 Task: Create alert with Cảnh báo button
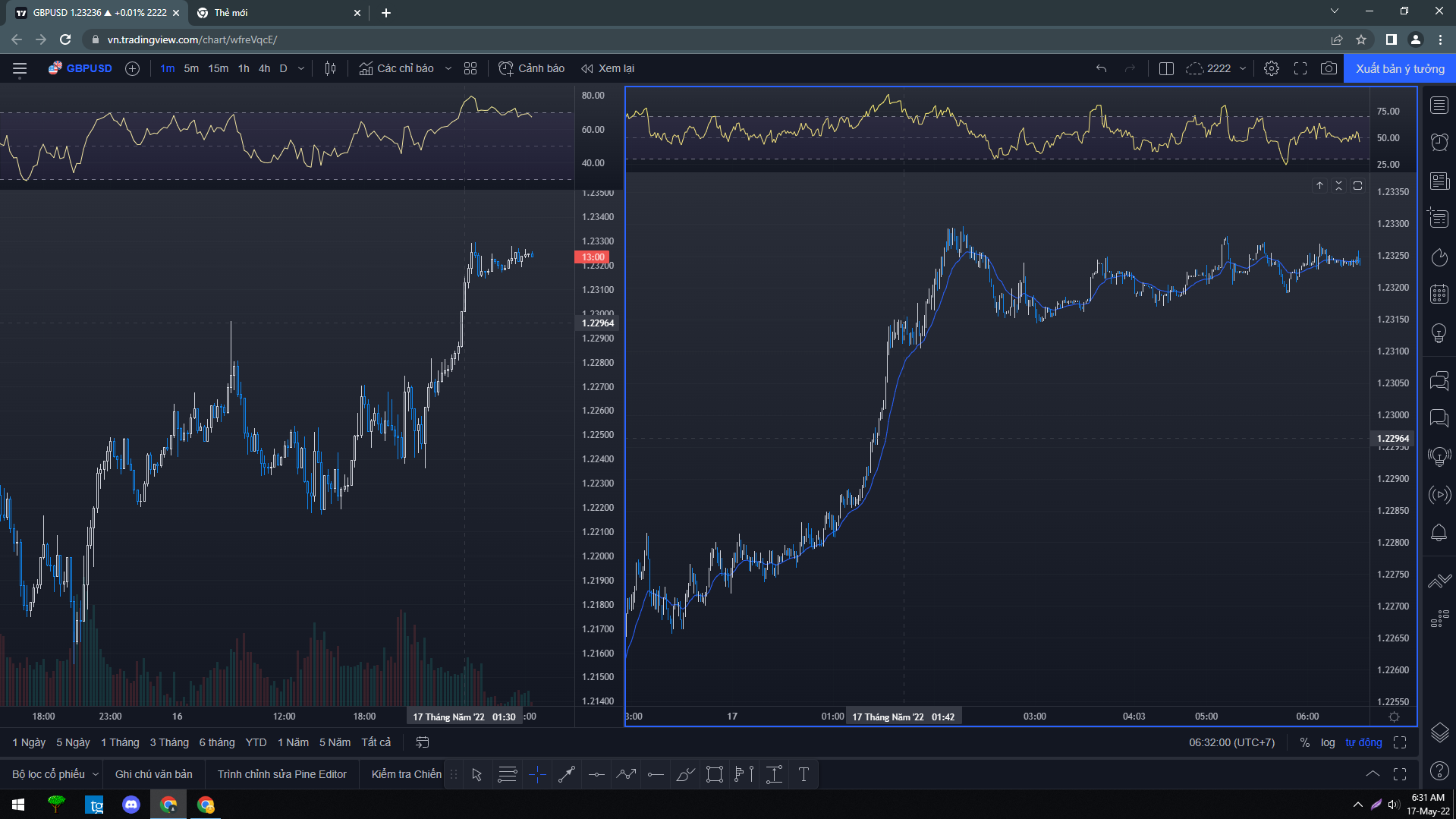tap(532, 68)
